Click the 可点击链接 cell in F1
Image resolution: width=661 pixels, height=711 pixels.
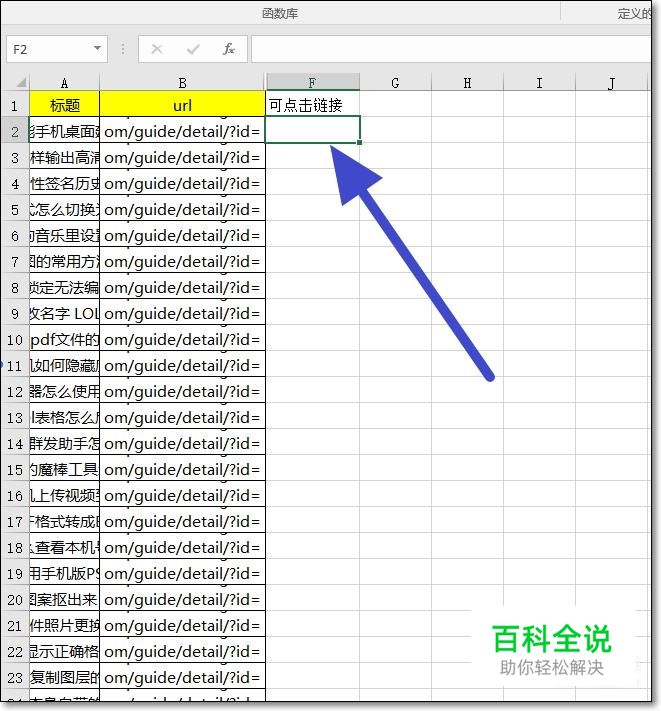(x=312, y=105)
